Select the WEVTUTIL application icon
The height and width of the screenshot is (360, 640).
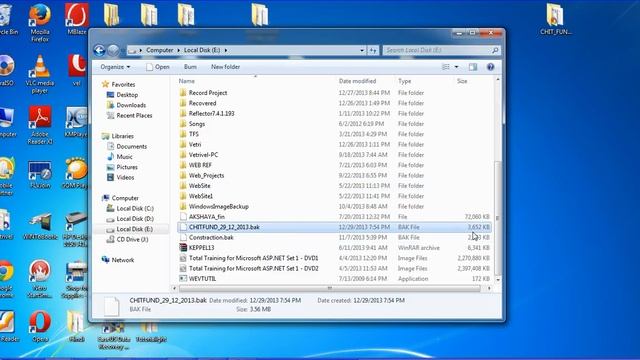(x=183, y=279)
